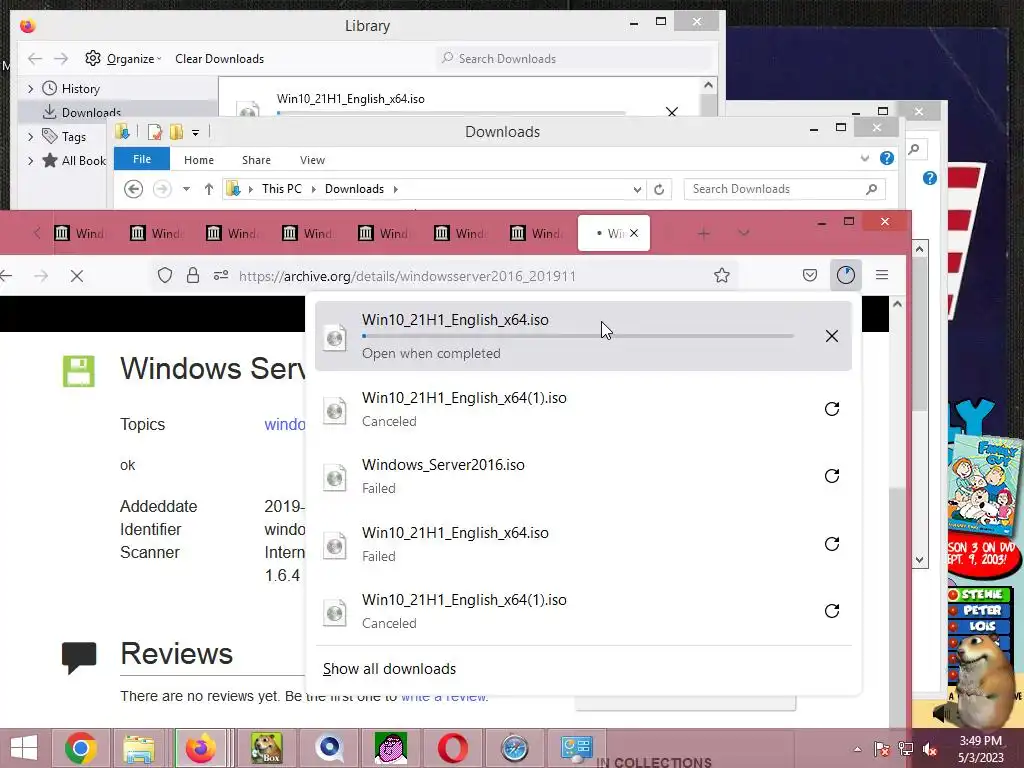Image resolution: width=1024 pixels, height=768 pixels.
Task: Launch Google Chrome from the taskbar
Action: tap(81, 748)
